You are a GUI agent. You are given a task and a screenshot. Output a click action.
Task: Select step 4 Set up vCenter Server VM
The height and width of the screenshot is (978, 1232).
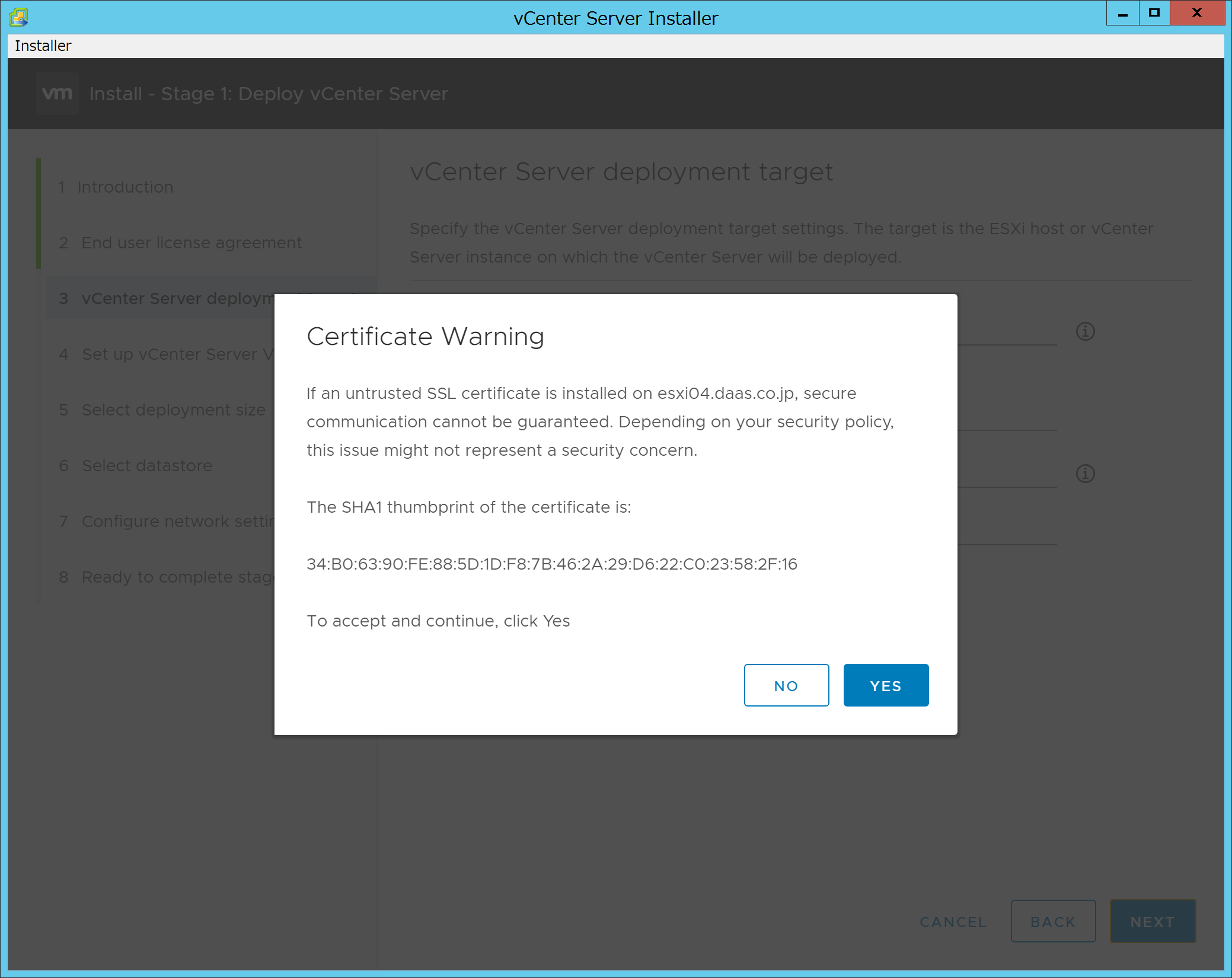coord(166,354)
